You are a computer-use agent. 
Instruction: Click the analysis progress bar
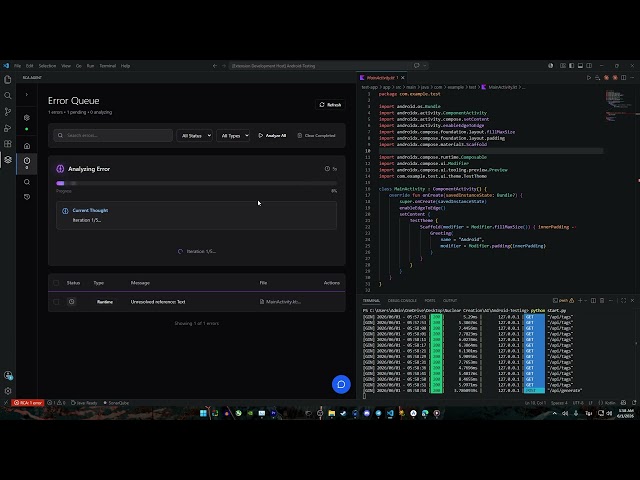pyautogui.click(x=197, y=183)
